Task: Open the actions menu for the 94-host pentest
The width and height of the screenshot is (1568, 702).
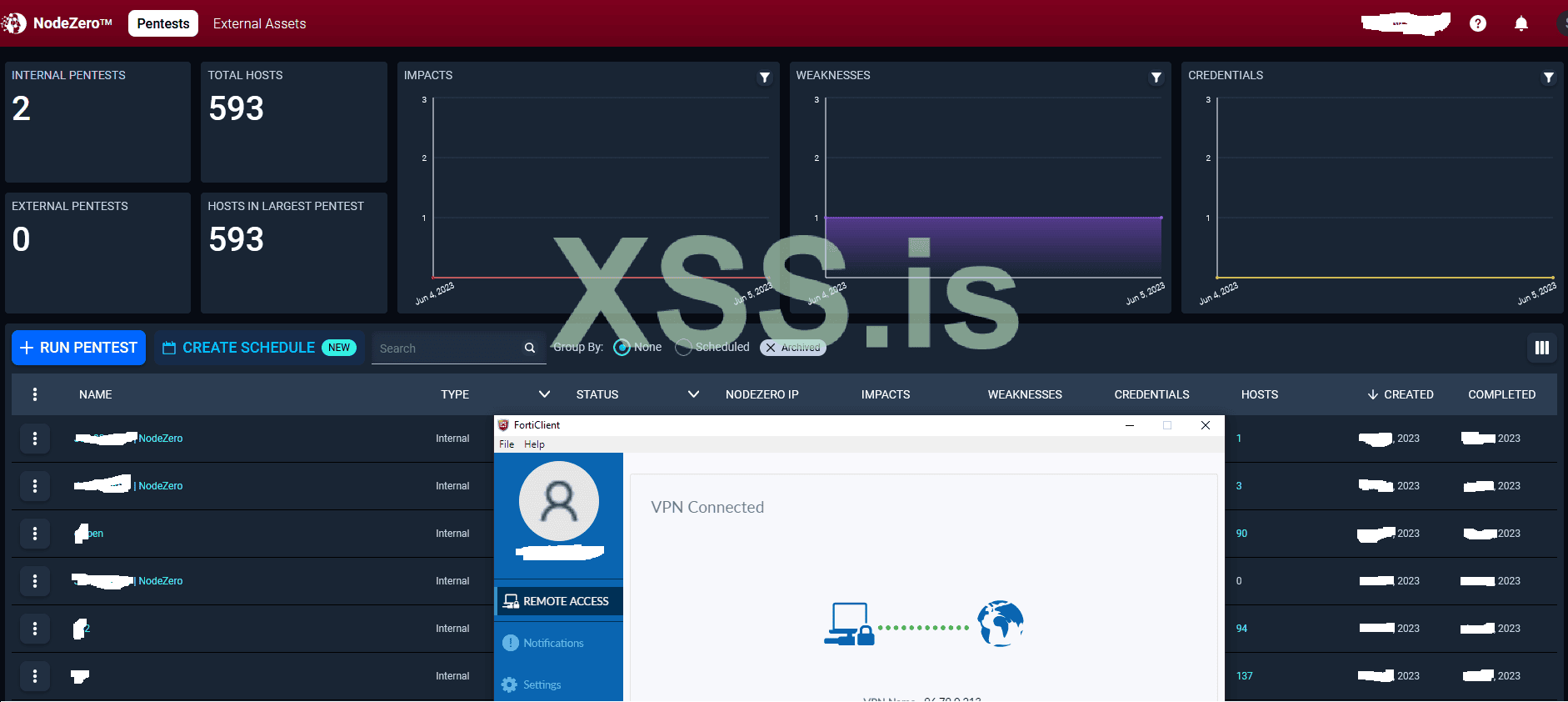Action: (35, 629)
